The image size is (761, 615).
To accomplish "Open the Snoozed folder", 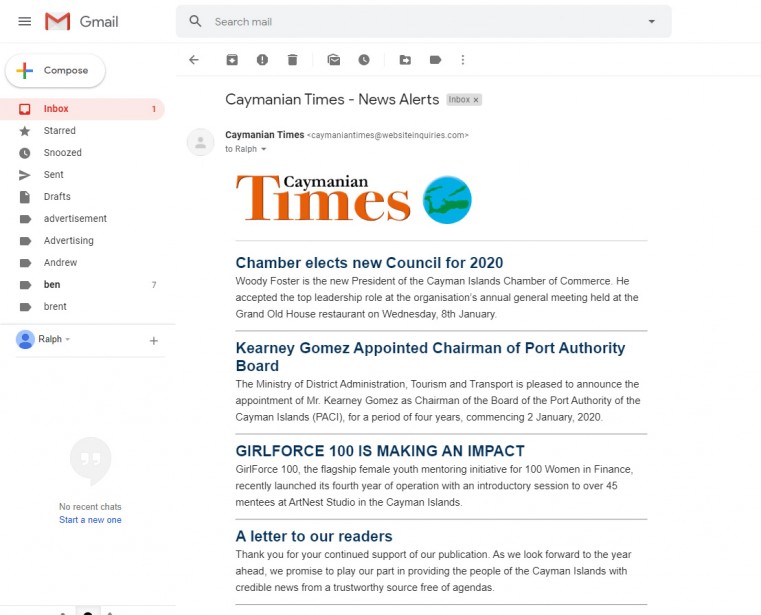I will tap(82, 152).
